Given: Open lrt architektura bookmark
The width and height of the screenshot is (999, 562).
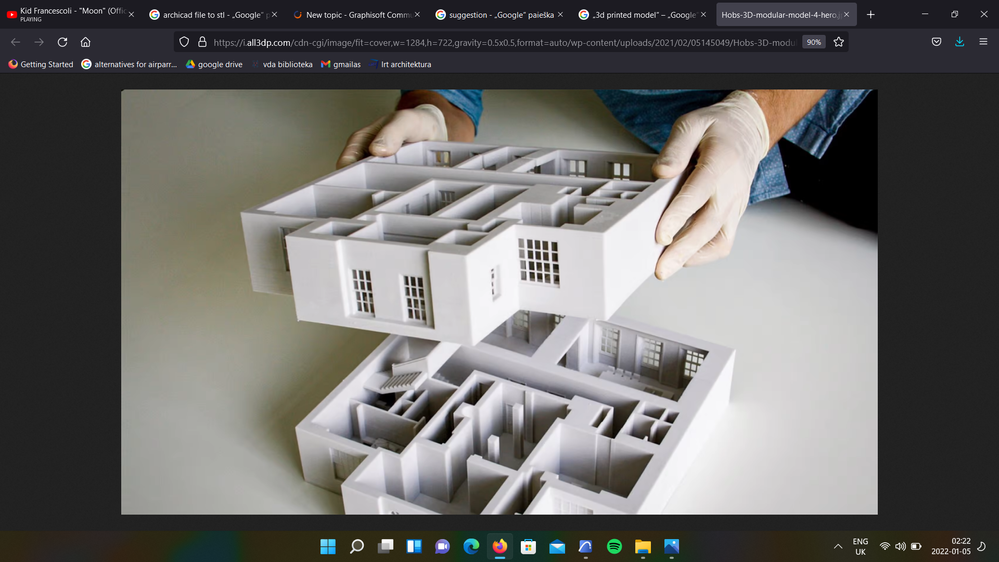Looking at the screenshot, I should tap(400, 64).
